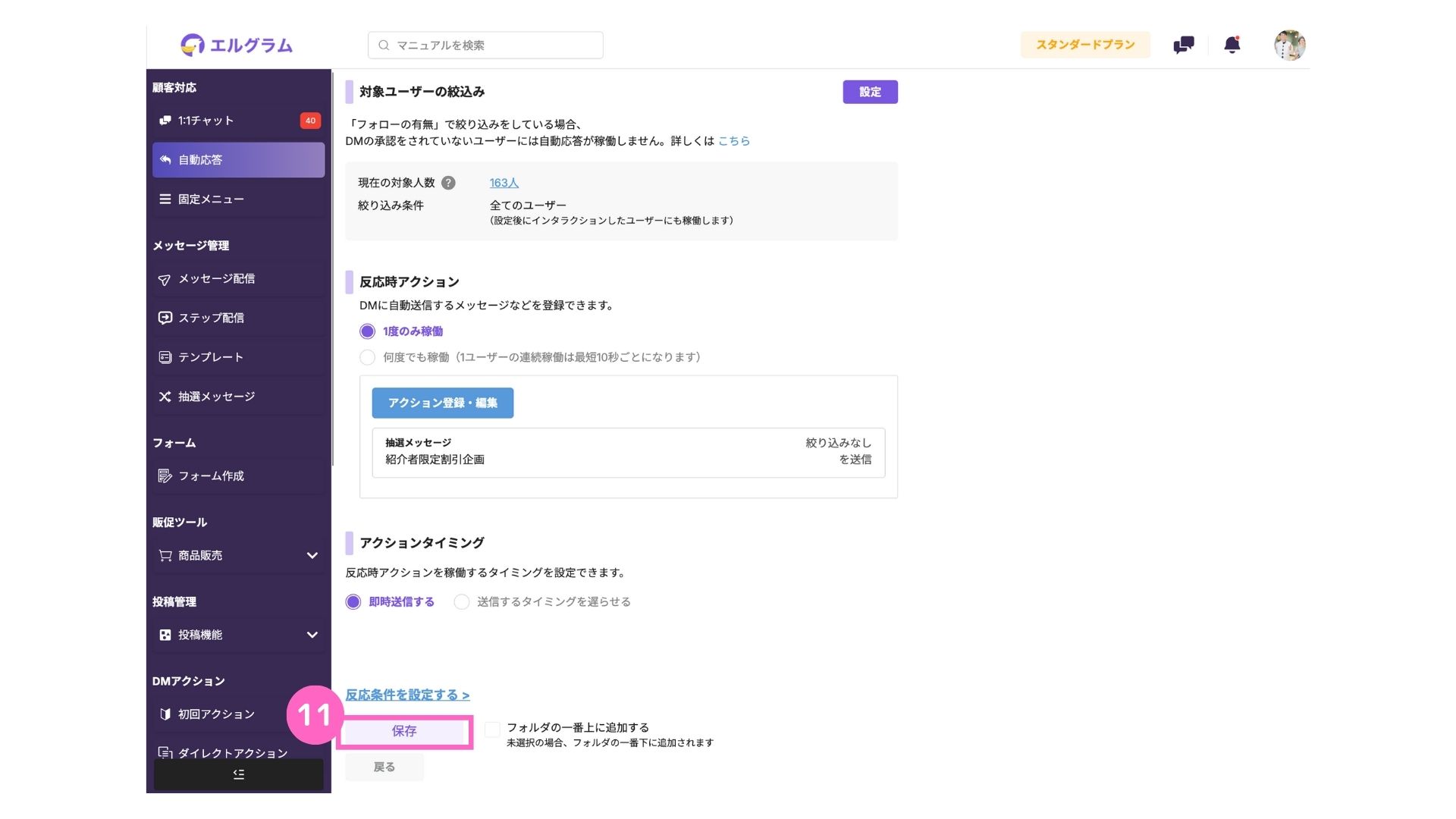Click the 抽選メッセージ shuffle icon
This screenshot has height=819, width=1456.
165,397
